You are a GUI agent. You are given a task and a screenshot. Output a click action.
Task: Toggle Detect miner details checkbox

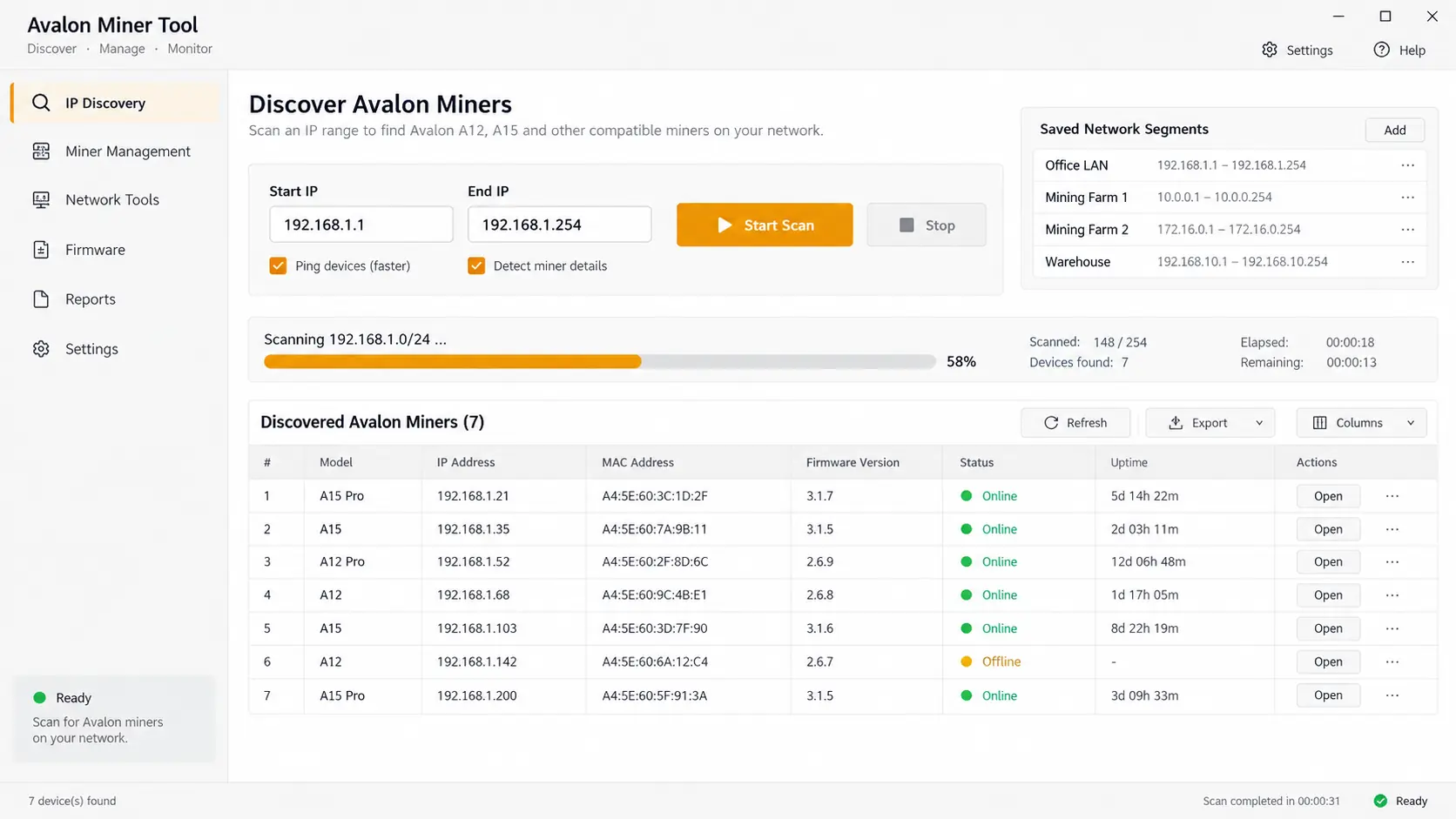point(476,266)
